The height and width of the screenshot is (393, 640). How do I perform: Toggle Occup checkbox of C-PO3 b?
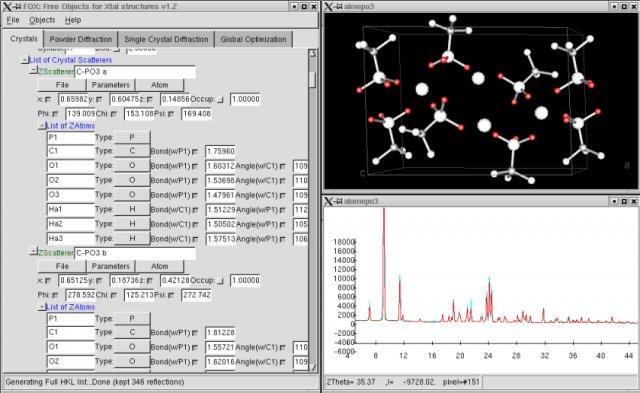(x=221, y=280)
